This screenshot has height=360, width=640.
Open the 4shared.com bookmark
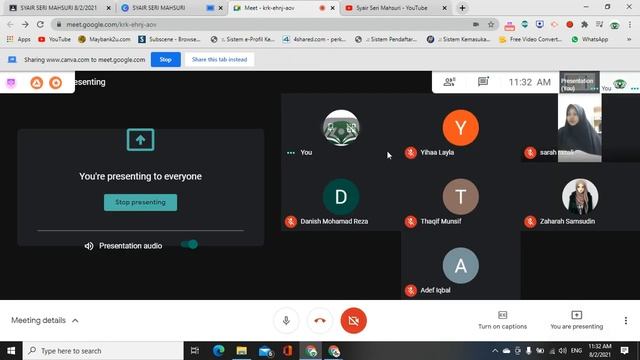(x=314, y=40)
